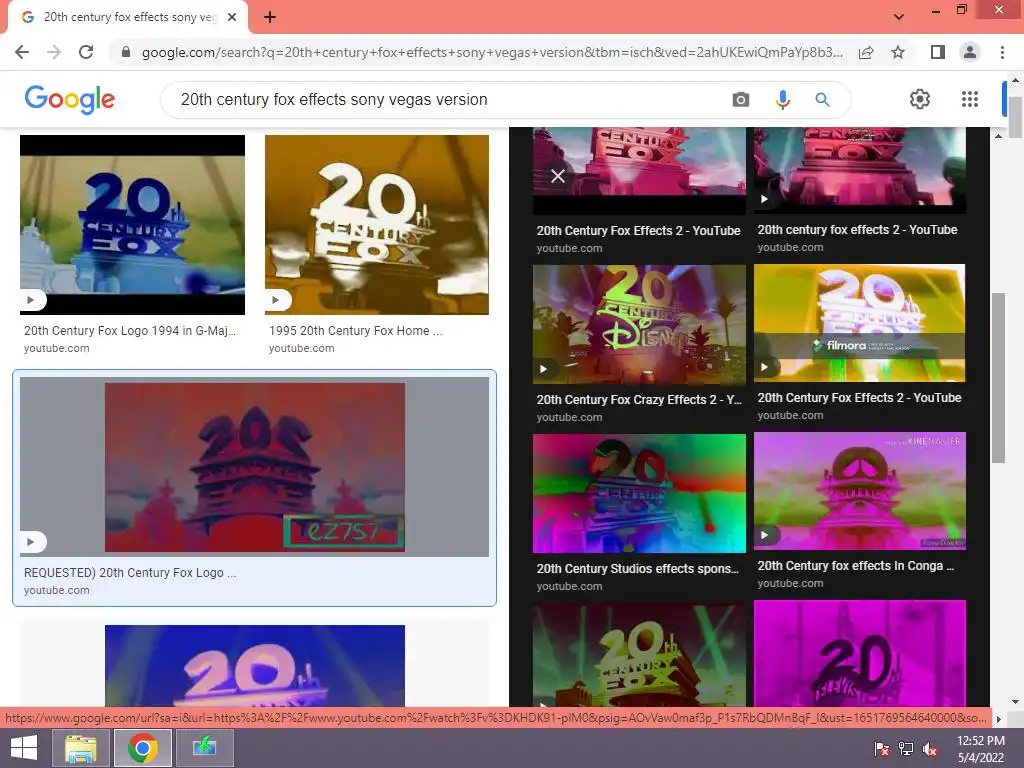Click '1995 20th Century Fox Home ...' title
The image size is (1024, 768).
click(x=355, y=330)
